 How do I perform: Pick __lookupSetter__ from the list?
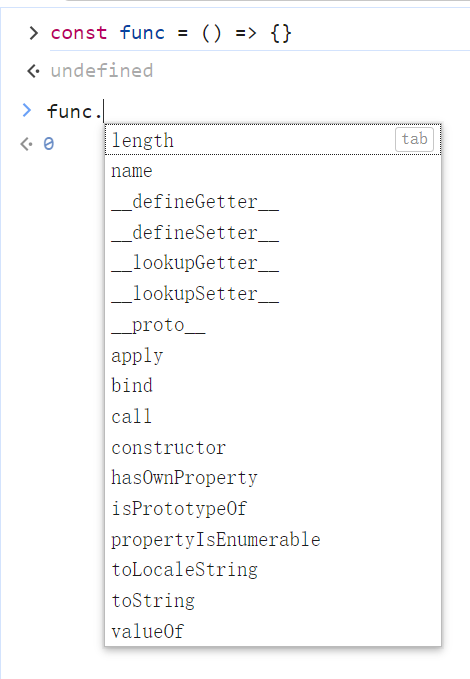click(x=273, y=294)
